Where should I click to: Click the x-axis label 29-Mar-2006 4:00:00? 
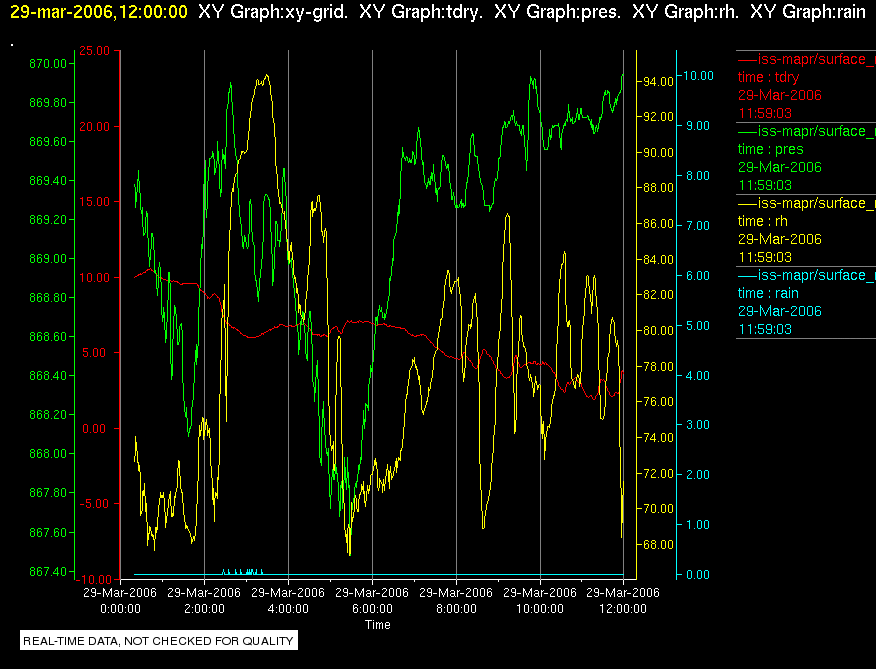[x=288, y=600]
